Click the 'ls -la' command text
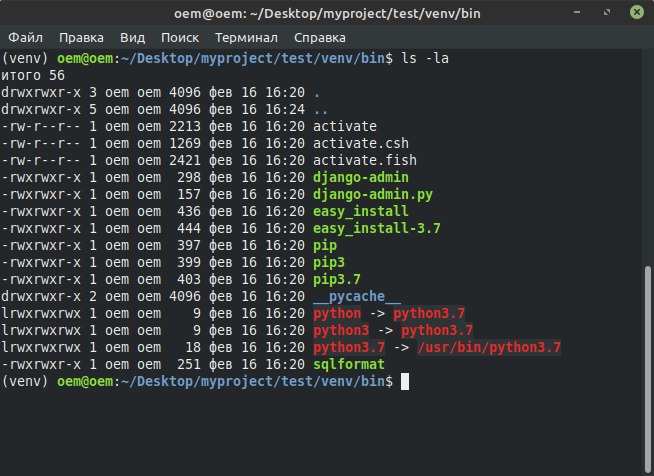654x476 pixels. [425, 58]
